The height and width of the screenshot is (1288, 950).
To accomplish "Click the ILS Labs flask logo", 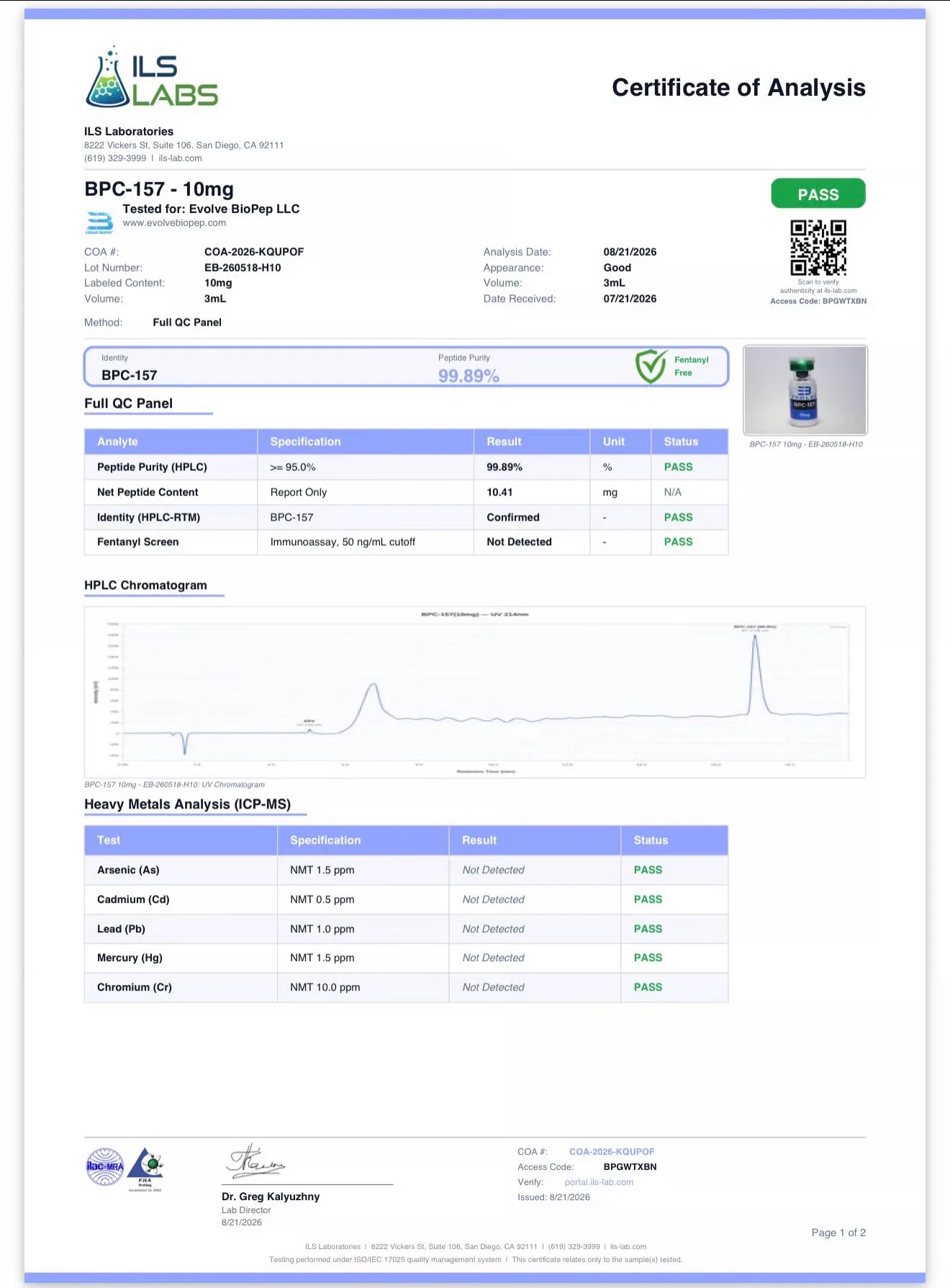I will [152, 78].
